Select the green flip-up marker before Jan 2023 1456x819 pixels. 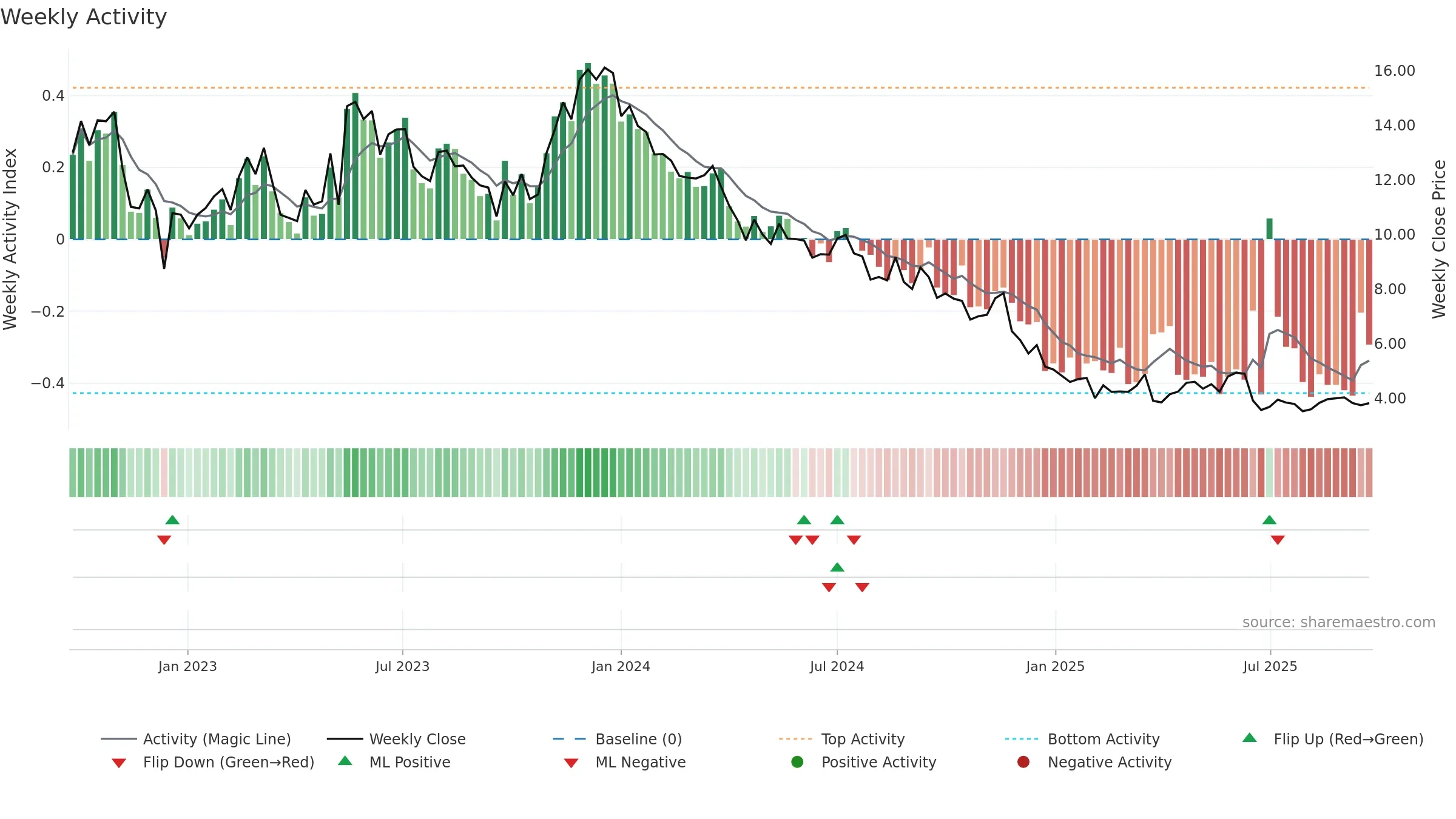click(x=172, y=520)
